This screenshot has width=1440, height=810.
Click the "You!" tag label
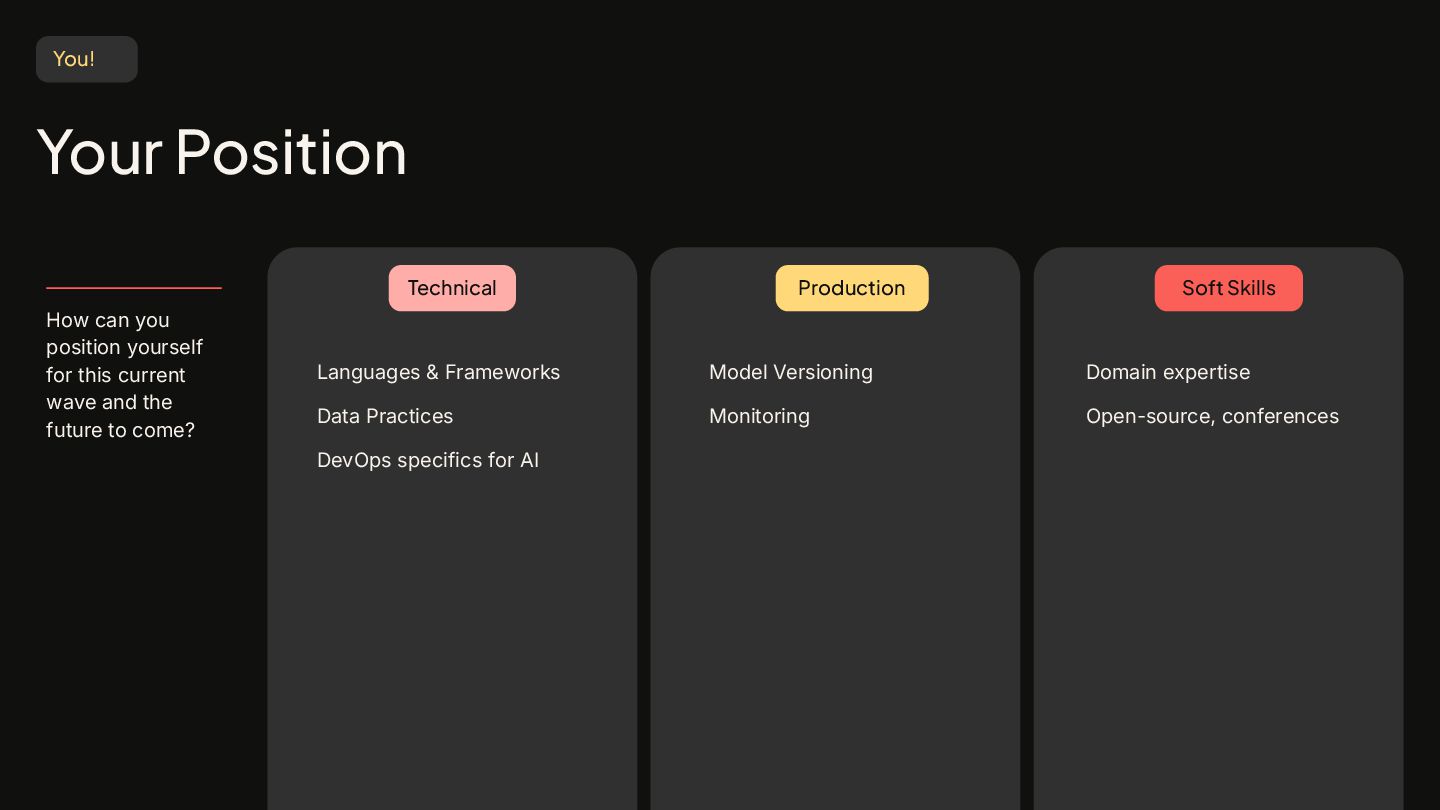pyautogui.click(x=86, y=59)
